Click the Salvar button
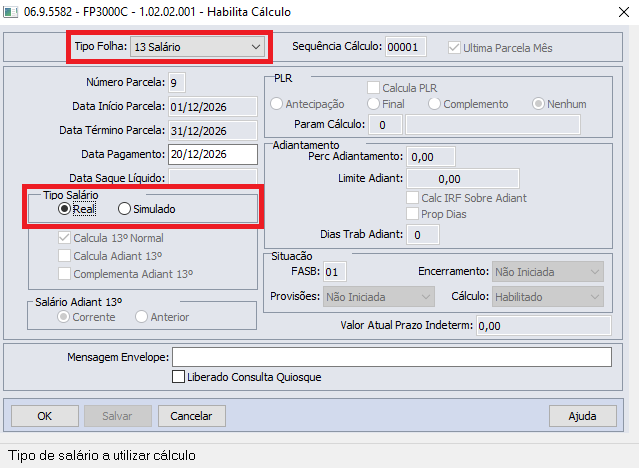 (118, 416)
